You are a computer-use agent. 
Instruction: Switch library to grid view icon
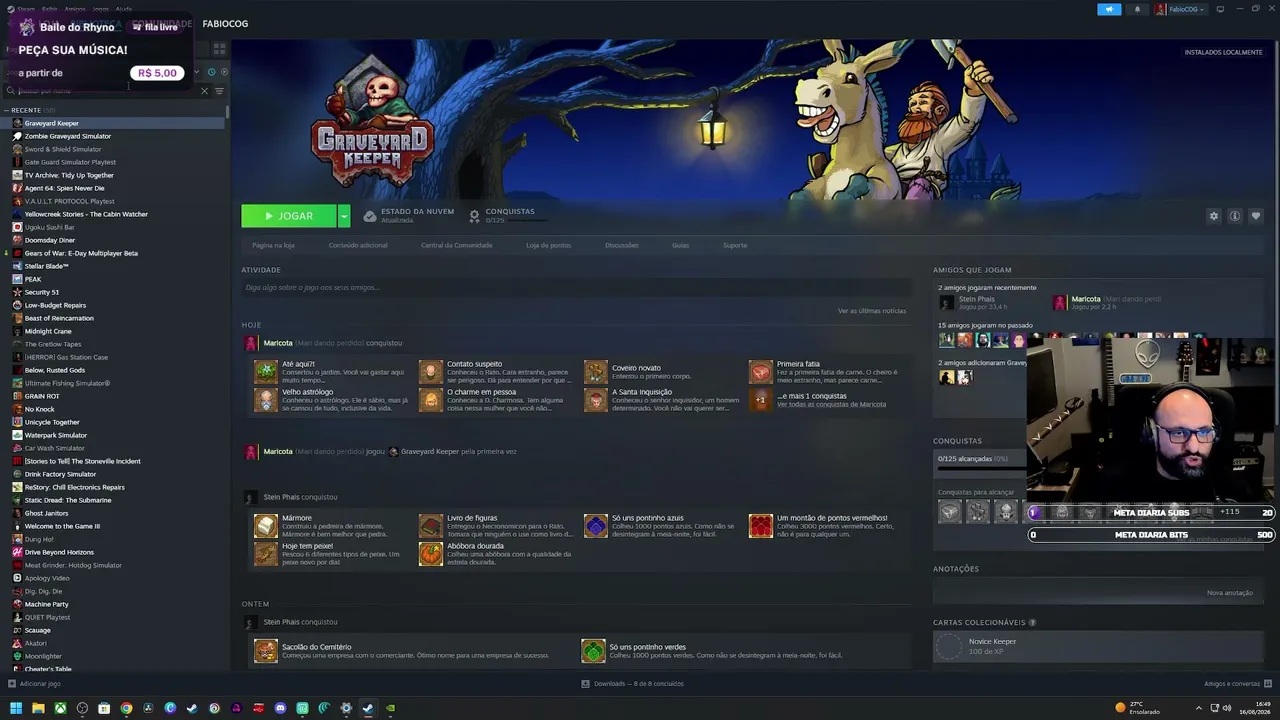(219, 48)
